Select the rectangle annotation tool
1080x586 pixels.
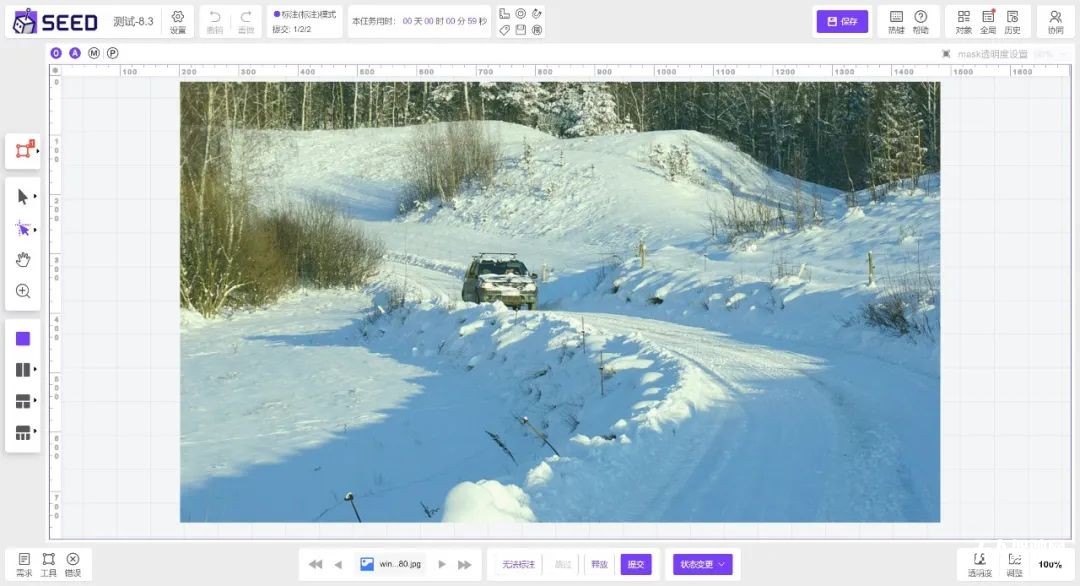pyautogui.click(x=23, y=151)
